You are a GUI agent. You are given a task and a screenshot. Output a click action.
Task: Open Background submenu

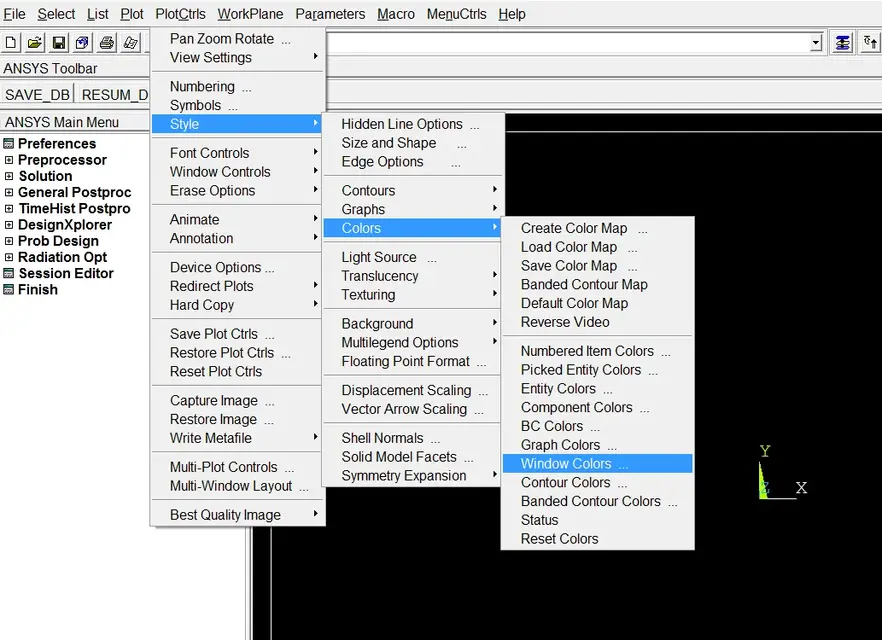tap(412, 323)
